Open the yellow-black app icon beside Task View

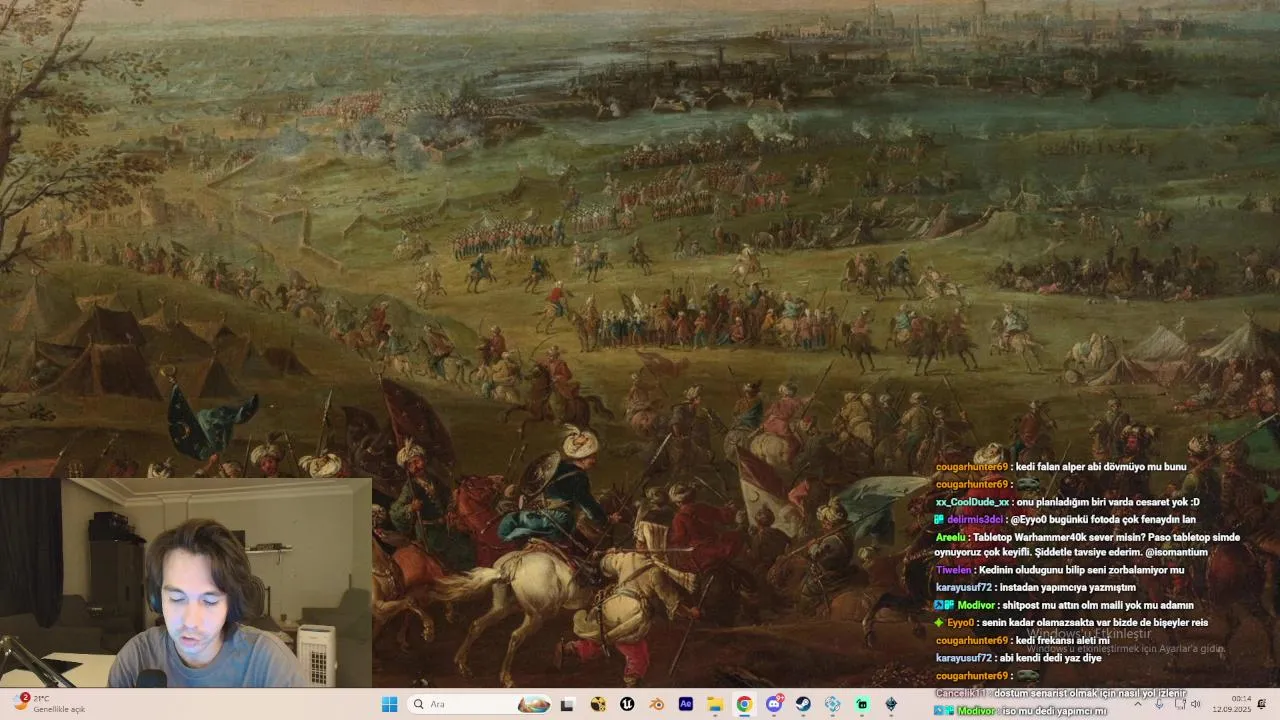597,704
